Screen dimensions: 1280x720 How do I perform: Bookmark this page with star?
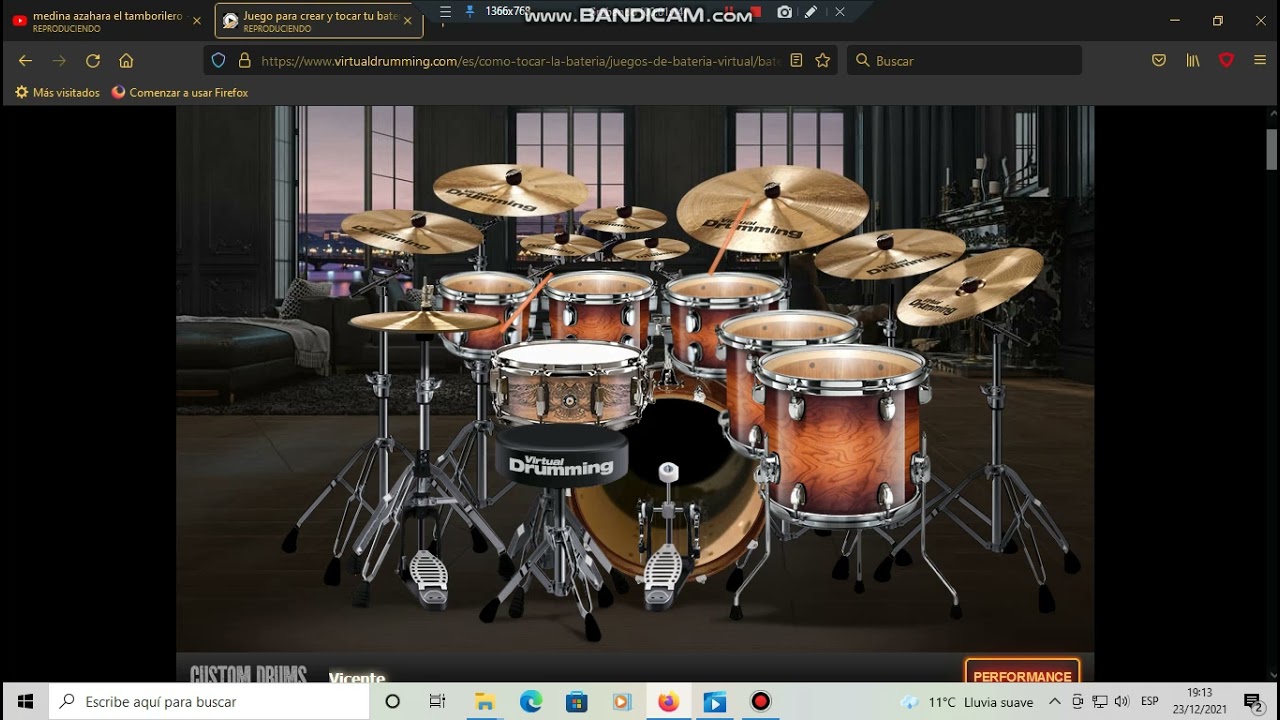823,61
